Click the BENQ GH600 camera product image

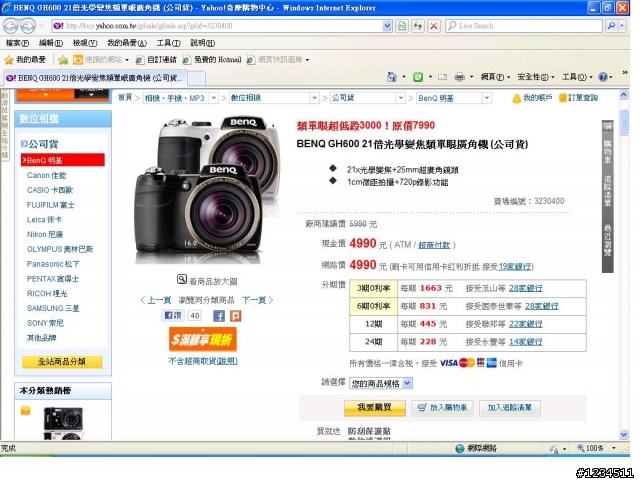(206, 190)
